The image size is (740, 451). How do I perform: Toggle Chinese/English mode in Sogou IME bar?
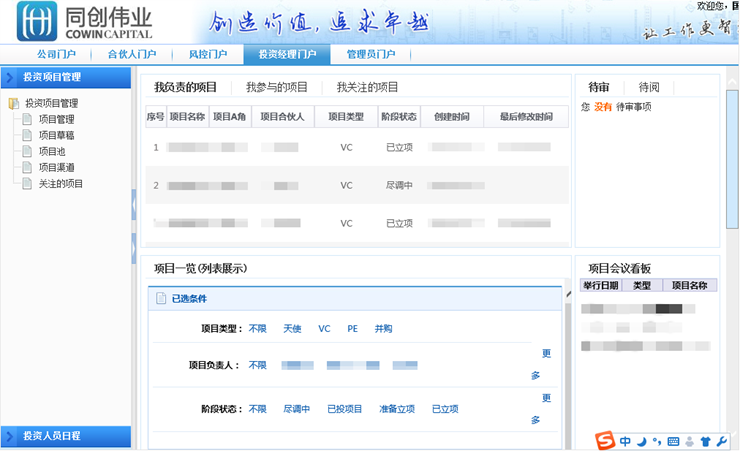[x=624, y=441]
